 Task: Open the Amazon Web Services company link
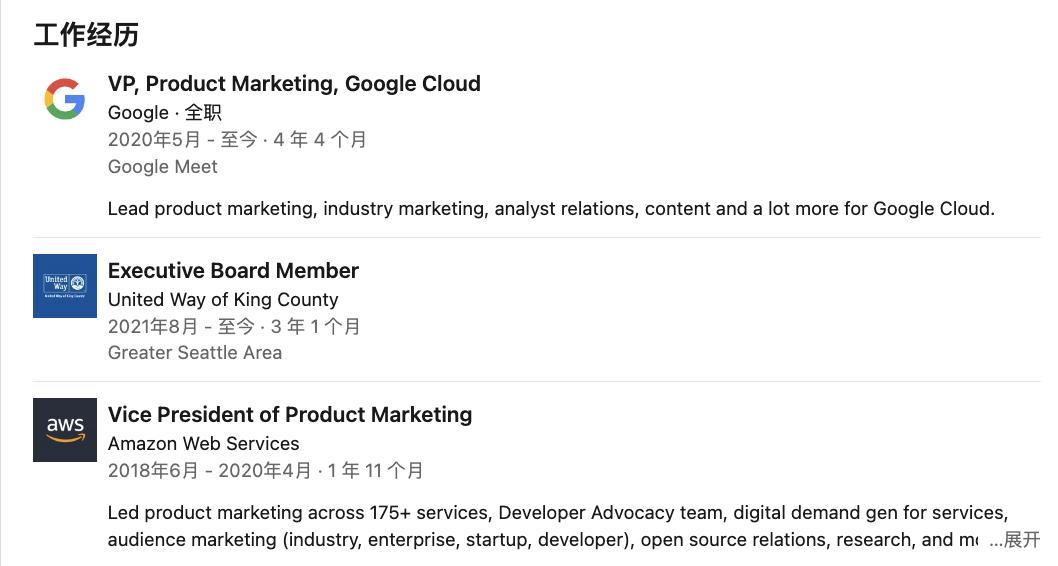204,443
